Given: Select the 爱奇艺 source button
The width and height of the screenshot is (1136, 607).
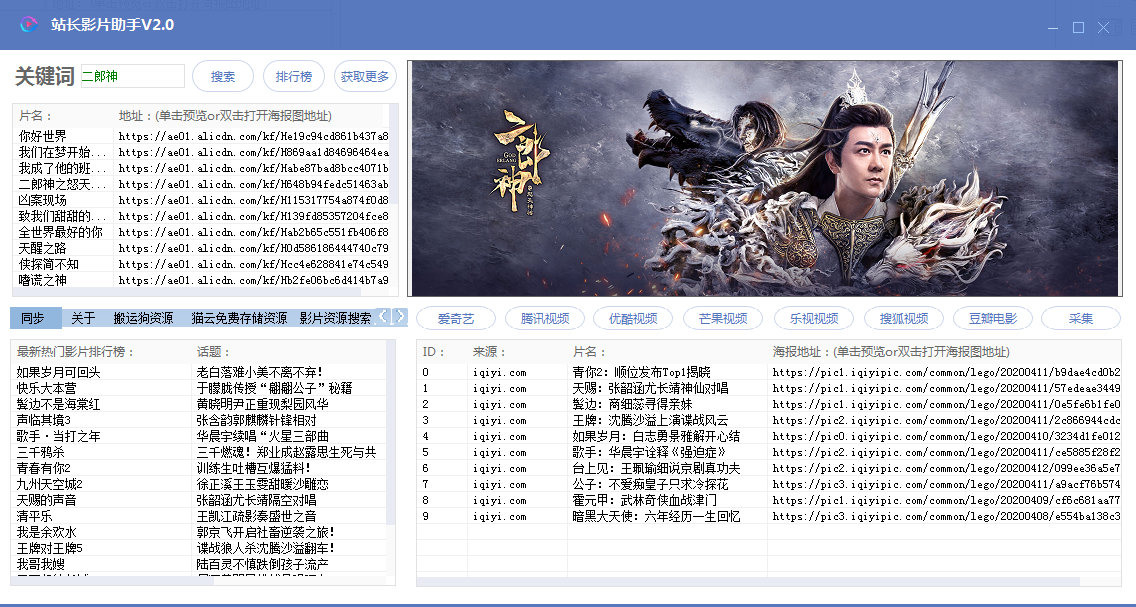Looking at the screenshot, I should 456,318.
